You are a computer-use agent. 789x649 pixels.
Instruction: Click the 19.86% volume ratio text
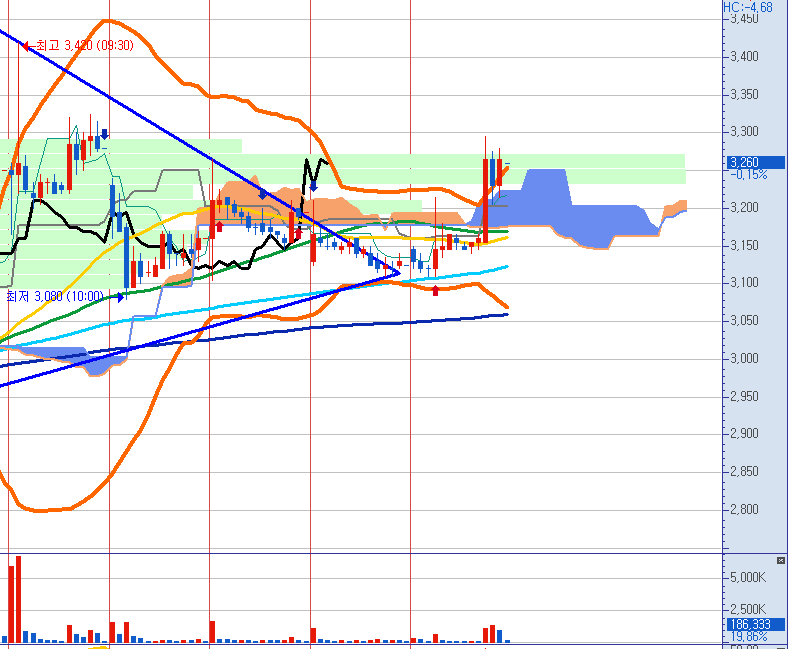click(749, 636)
